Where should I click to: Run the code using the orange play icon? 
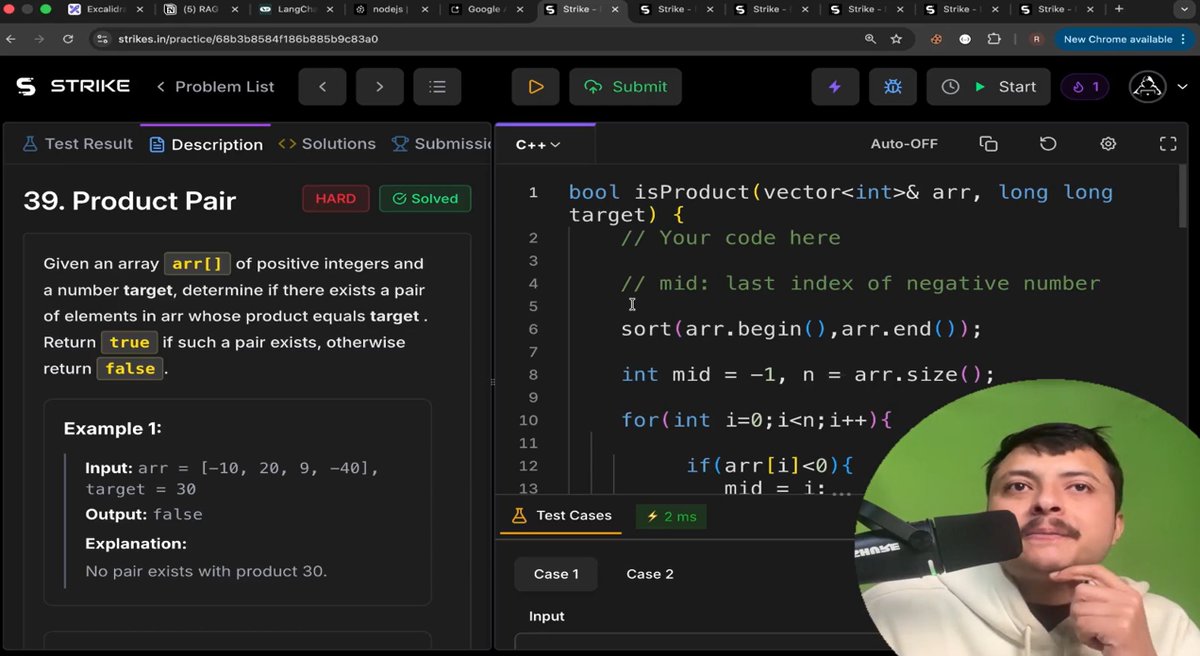pyautogui.click(x=535, y=87)
